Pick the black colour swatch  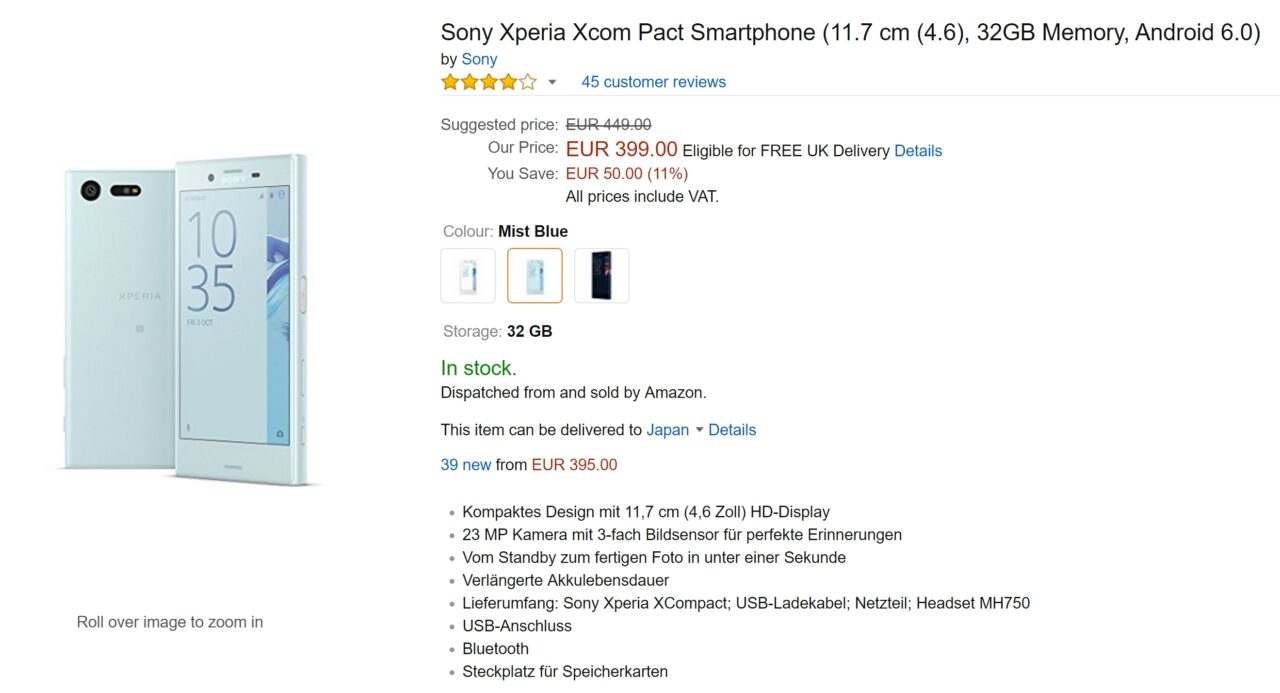point(602,275)
